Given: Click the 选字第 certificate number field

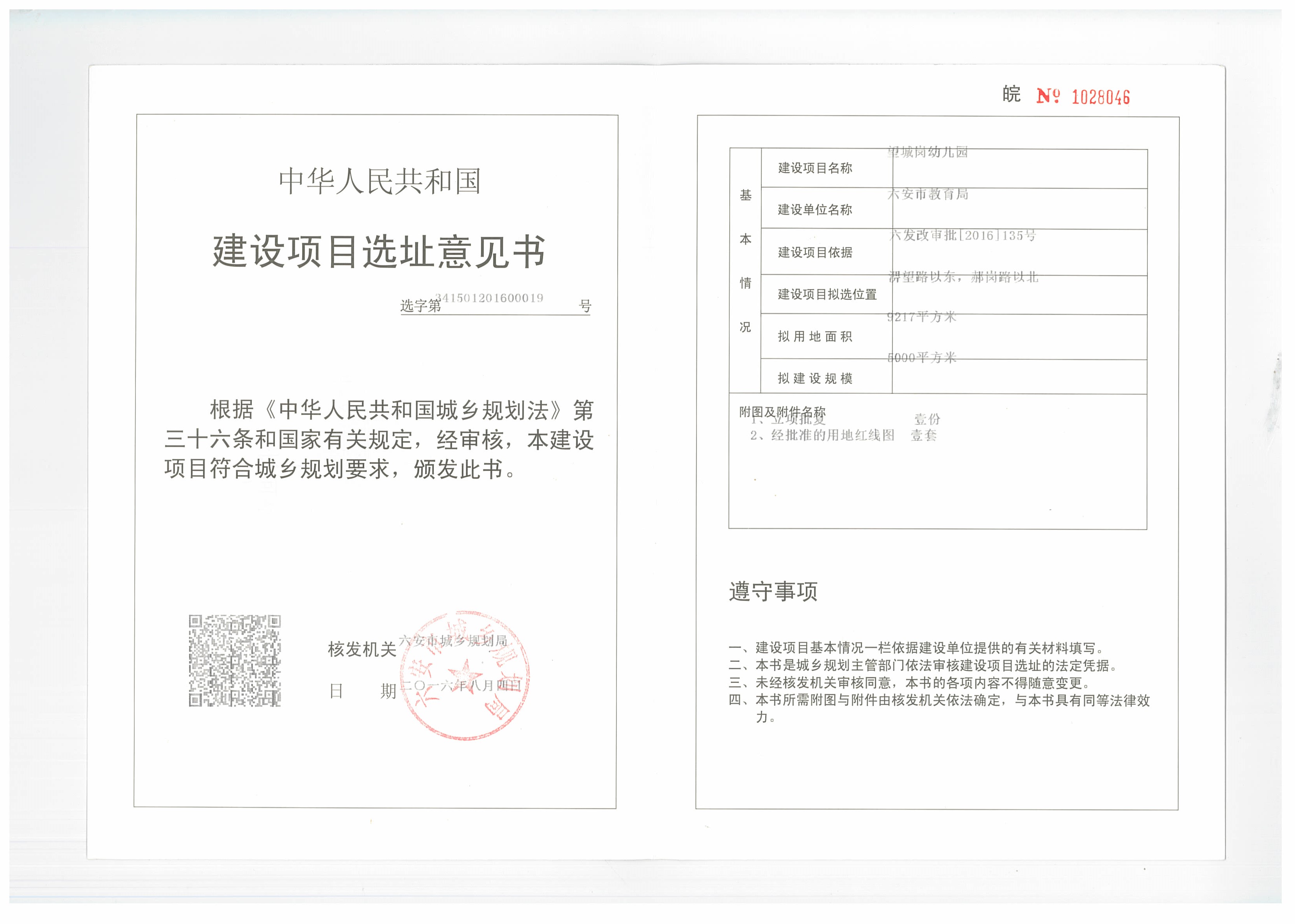Looking at the screenshot, I should tap(495, 304).
